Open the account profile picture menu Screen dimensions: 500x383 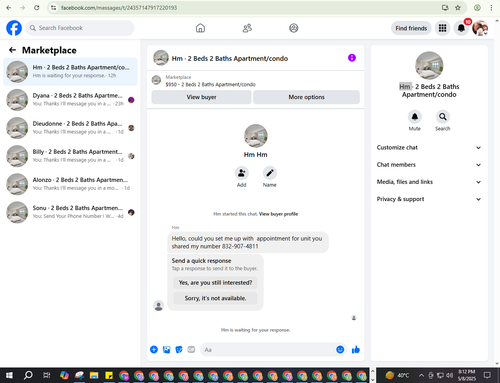(x=480, y=28)
